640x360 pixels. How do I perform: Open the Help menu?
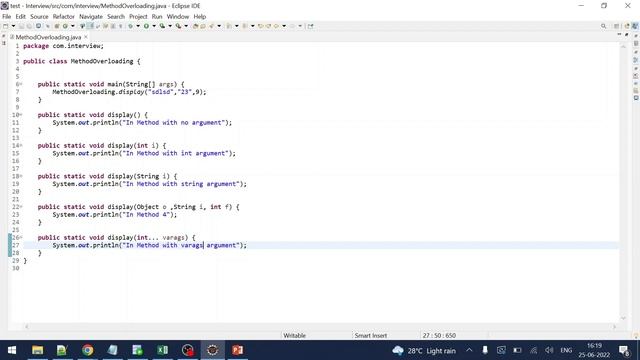tap(200, 16)
